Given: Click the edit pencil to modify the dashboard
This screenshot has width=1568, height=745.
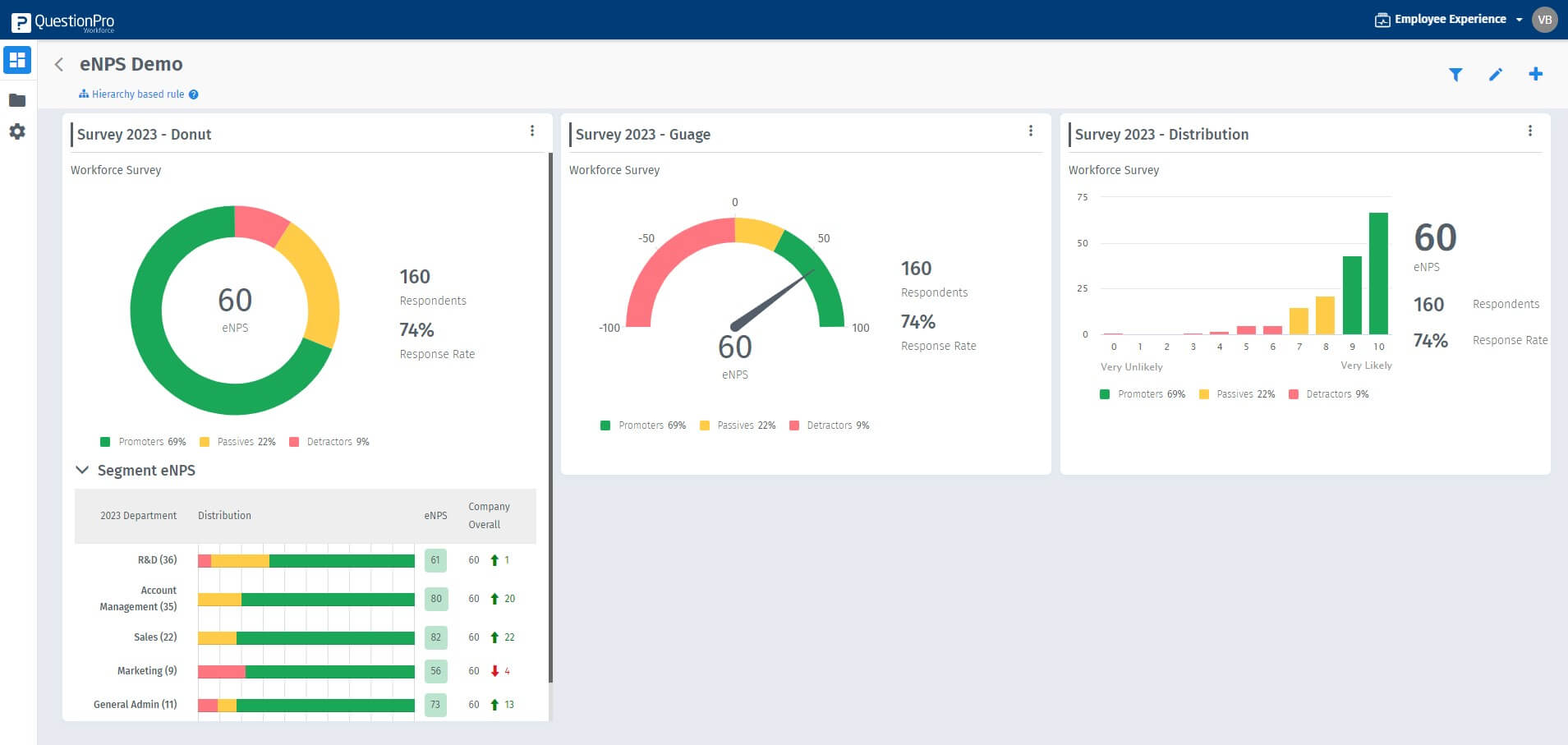Looking at the screenshot, I should click(1496, 74).
